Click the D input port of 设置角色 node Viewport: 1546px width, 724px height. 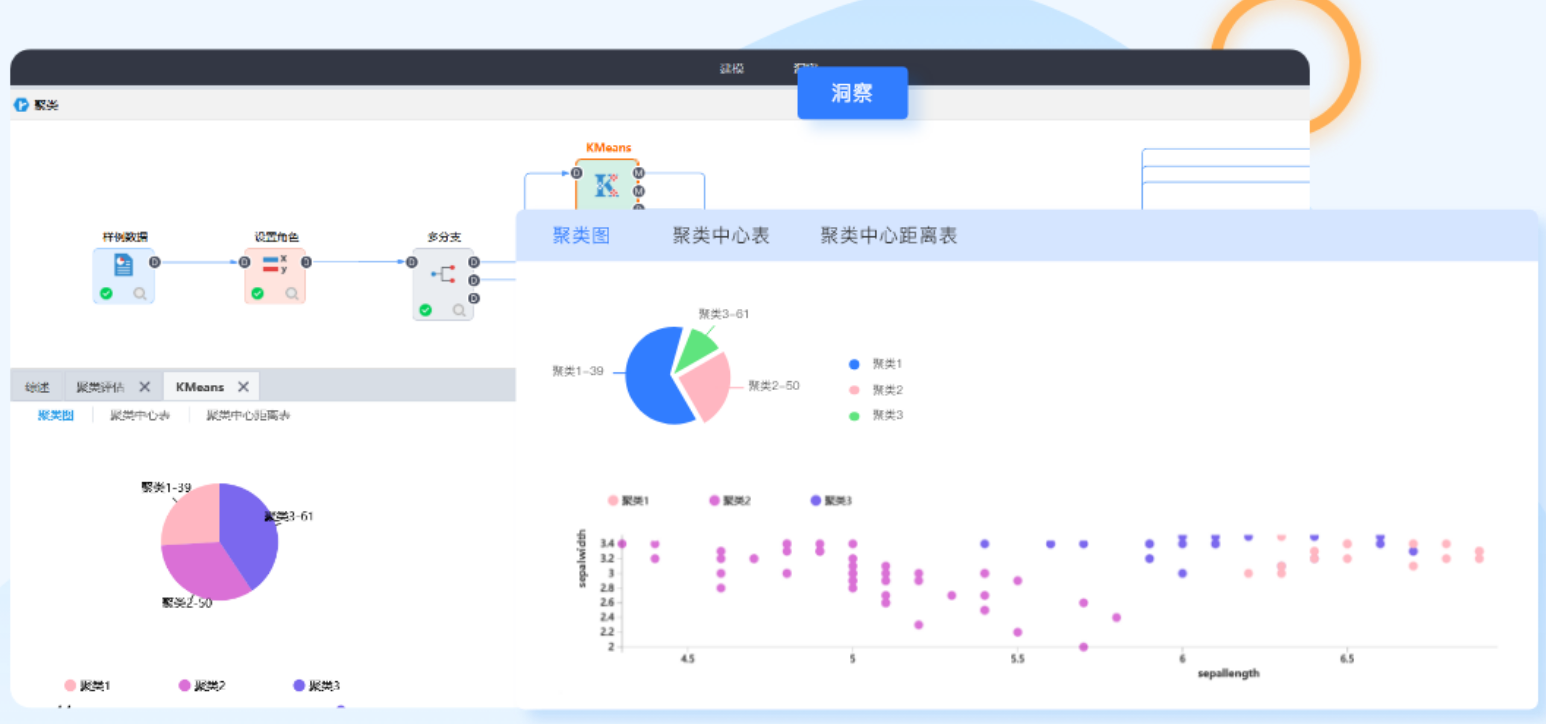pyautogui.click(x=245, y=262)
